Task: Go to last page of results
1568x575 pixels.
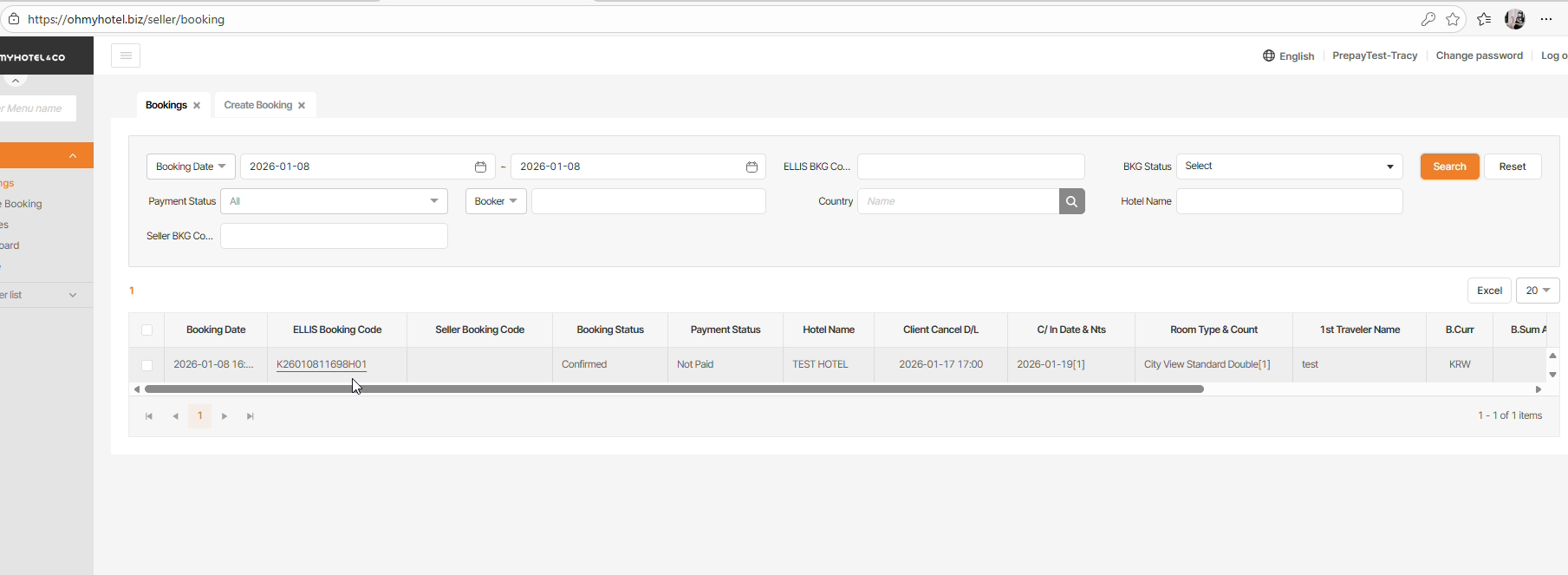Action: click(x=250, y=416)
